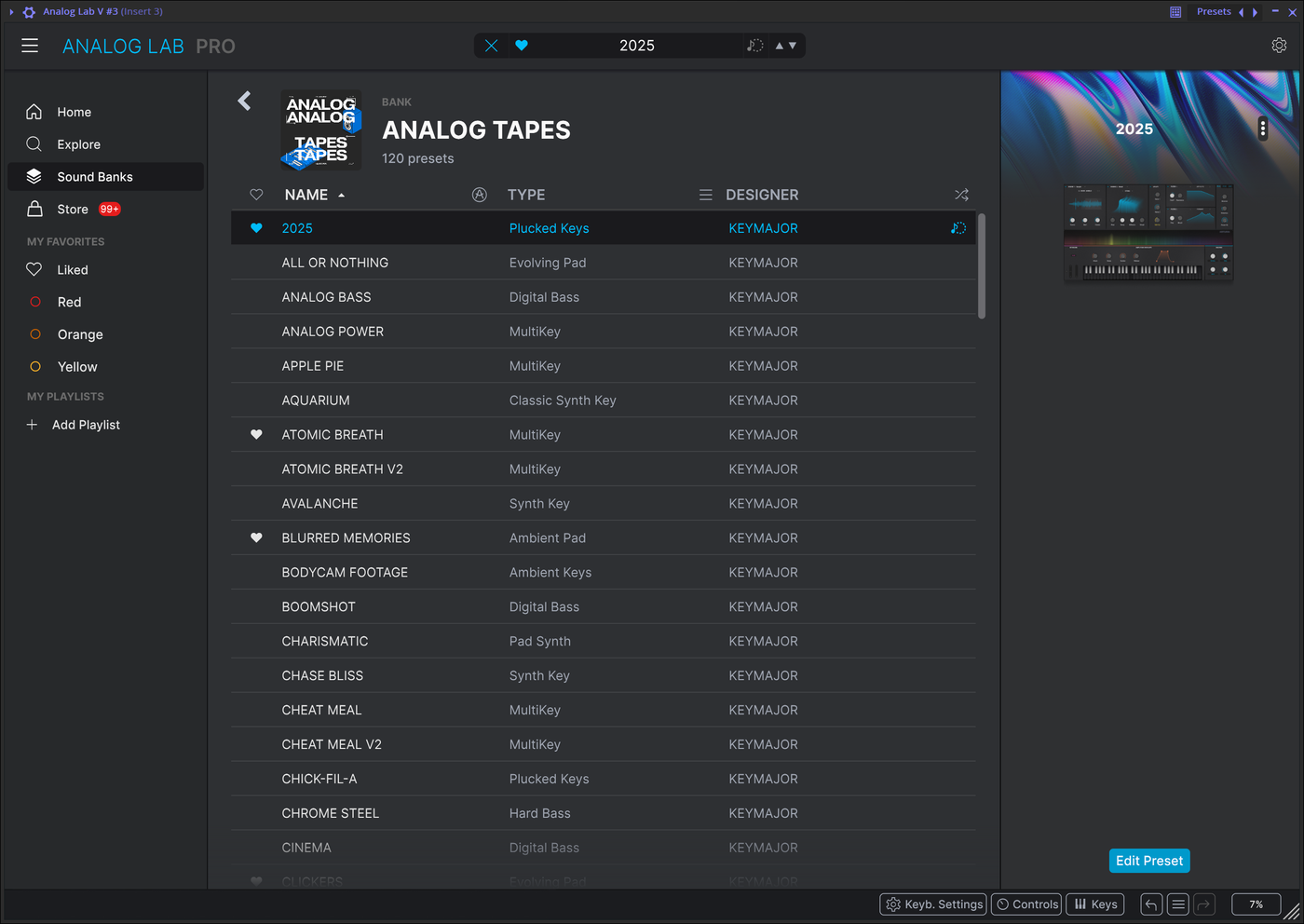Click the Analog Tapes bank cover art
Image resolution: width=1304 pixels, height=924 pixels.
[x=321, y=129]
